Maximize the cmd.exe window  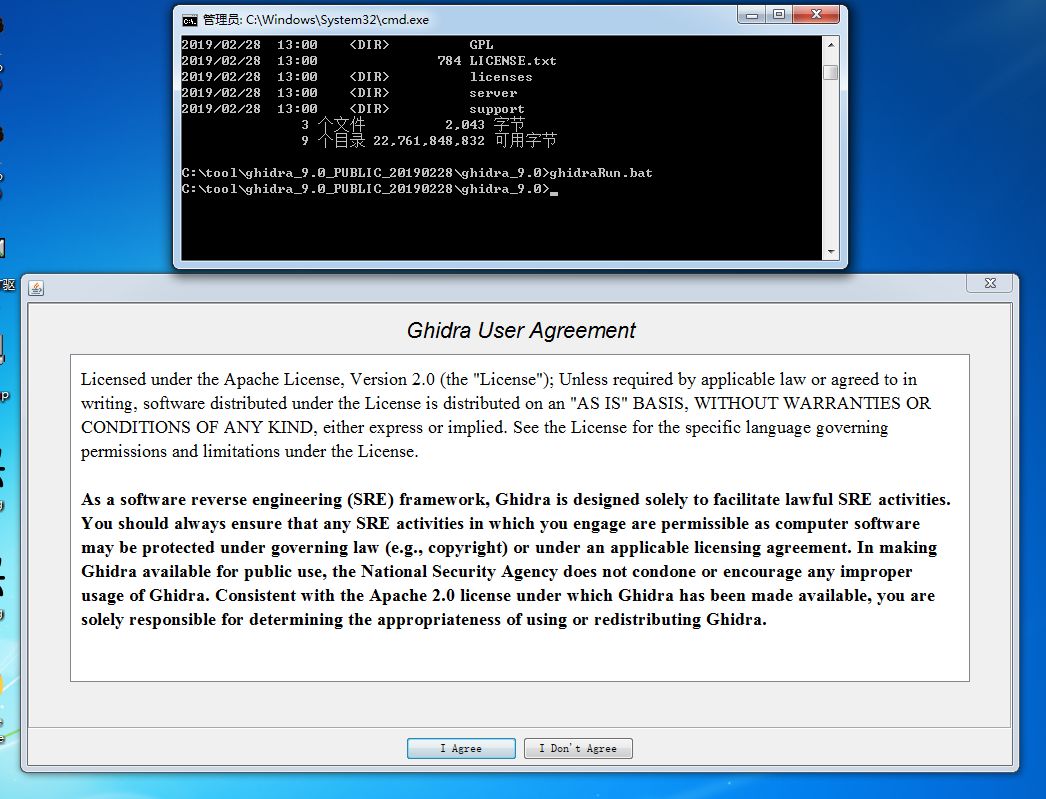tap(778, 15)
